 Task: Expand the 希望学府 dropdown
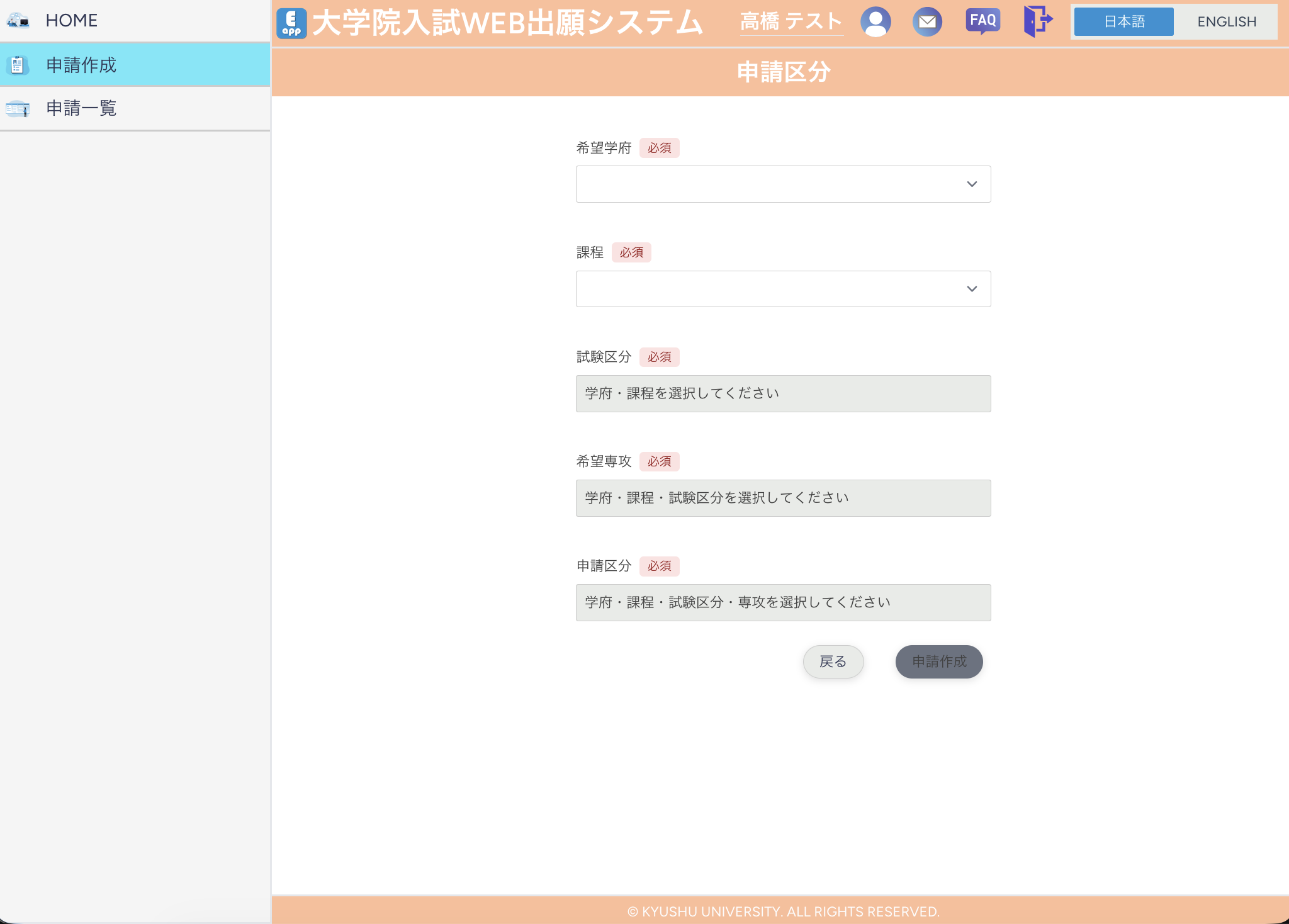[x=782, y=183]
